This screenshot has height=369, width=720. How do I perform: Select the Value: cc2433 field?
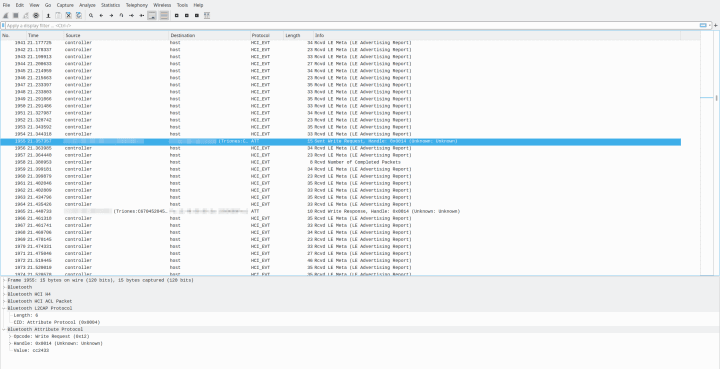point(31,350)
